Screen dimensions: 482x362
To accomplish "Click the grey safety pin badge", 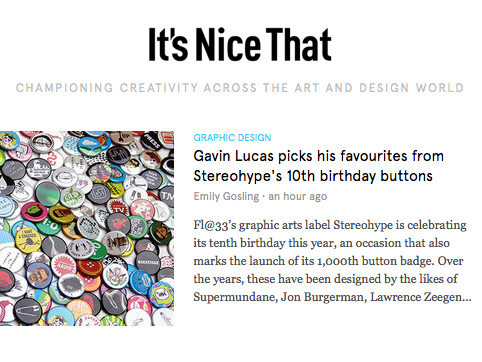I will pyautogui.click(x=28, y=311).
